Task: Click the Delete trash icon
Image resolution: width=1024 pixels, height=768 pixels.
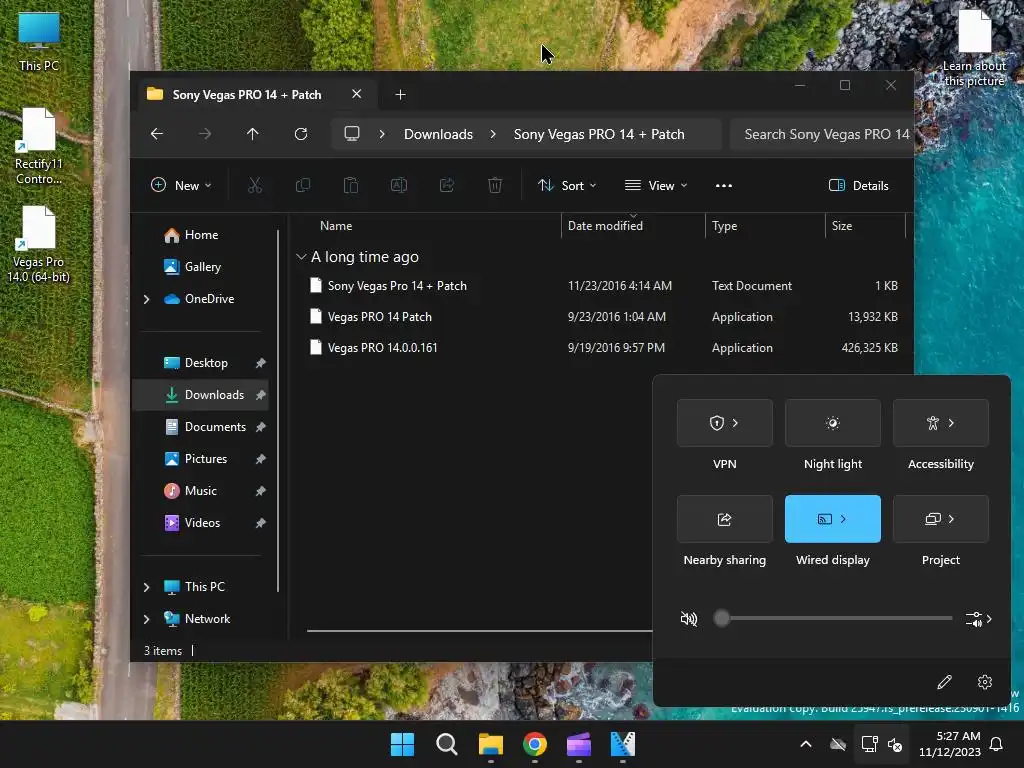Action: coord(495,185)
